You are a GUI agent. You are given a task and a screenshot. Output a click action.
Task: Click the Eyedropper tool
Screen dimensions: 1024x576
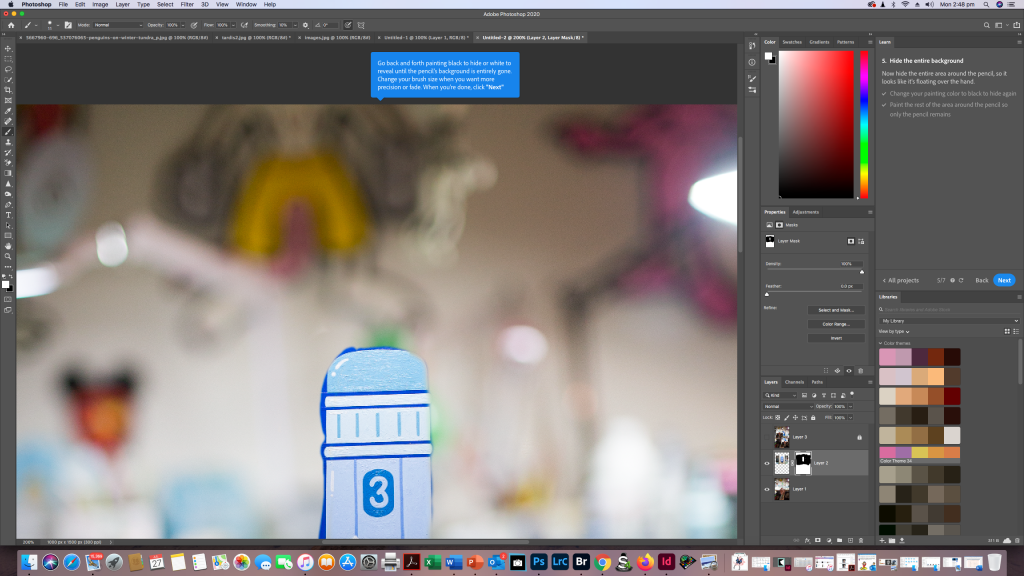pyautogui.click(x=8, y=110)
